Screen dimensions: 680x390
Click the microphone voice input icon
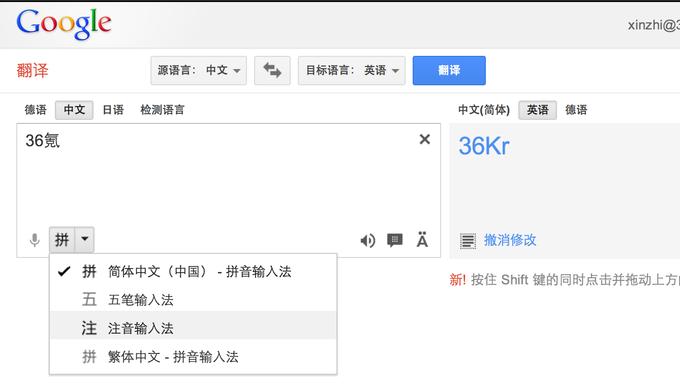point(35,239)
